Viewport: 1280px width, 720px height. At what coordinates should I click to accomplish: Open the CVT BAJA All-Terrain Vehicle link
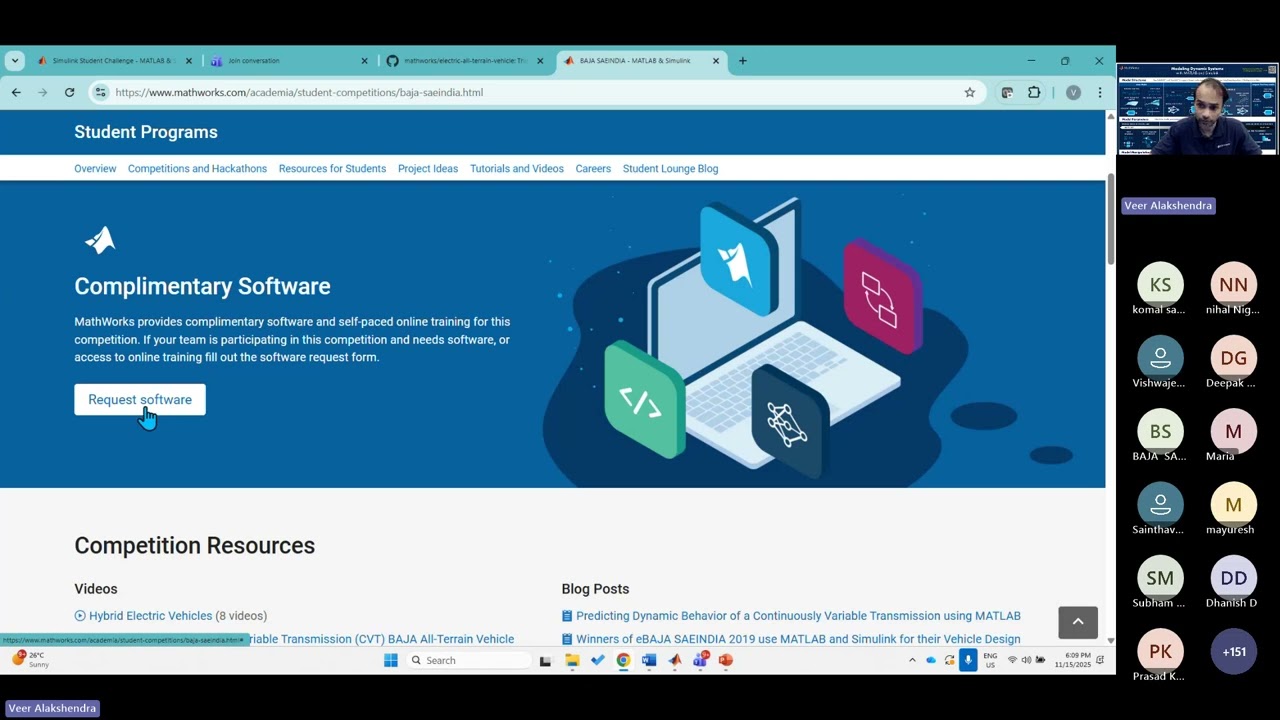point(380,639)
